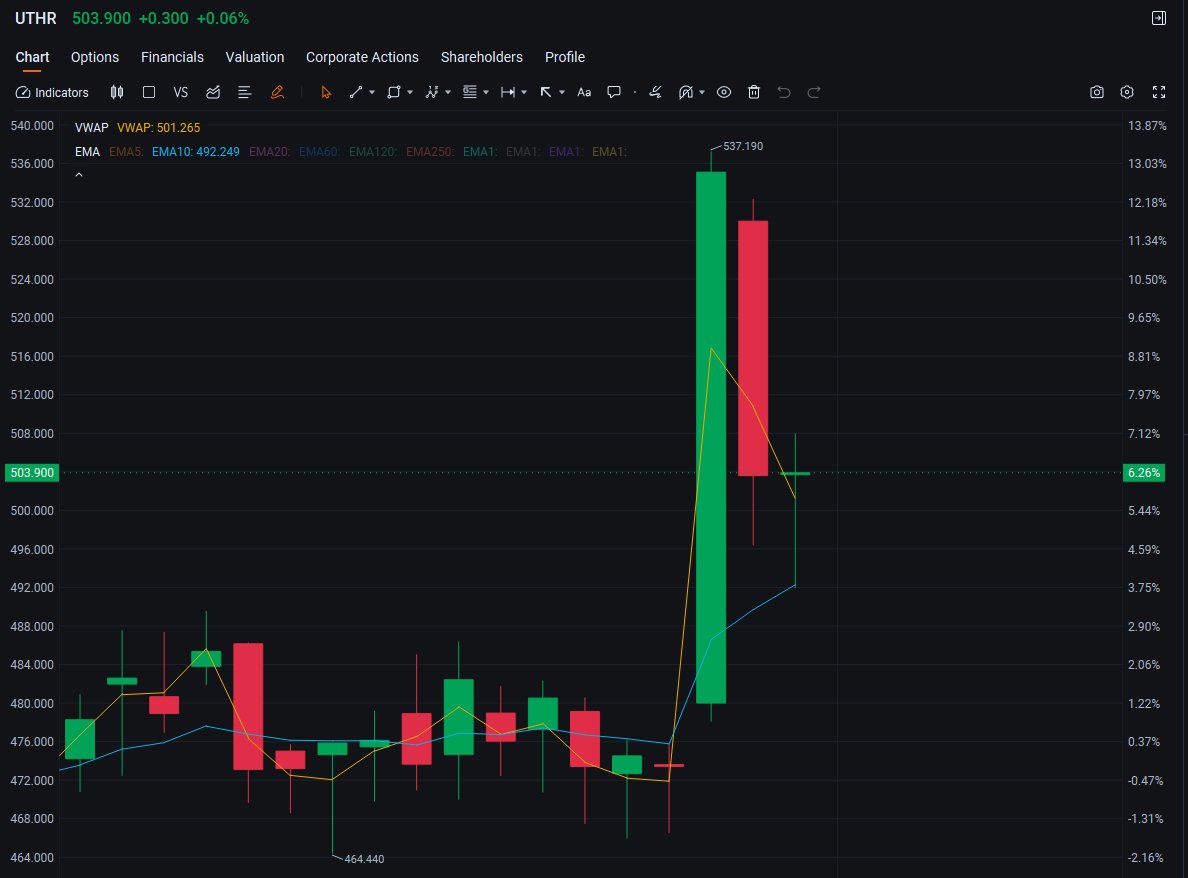Click the chart overlay icon next to VS
1188x878 pixels.
213,92
